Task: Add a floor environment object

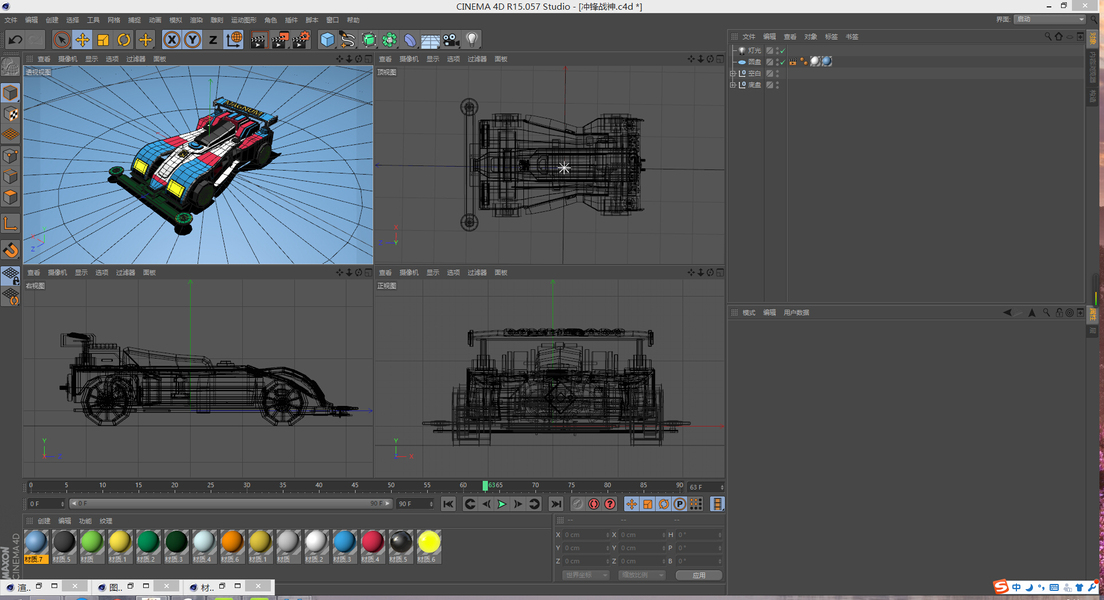Action: click(430, 40)
